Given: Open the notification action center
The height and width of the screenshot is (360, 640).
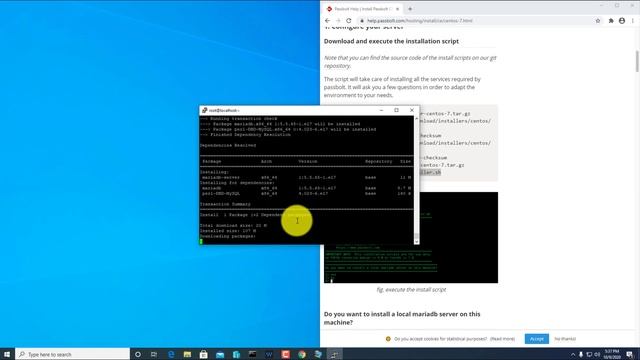Looking at the screenshot, I should point(630,354).
